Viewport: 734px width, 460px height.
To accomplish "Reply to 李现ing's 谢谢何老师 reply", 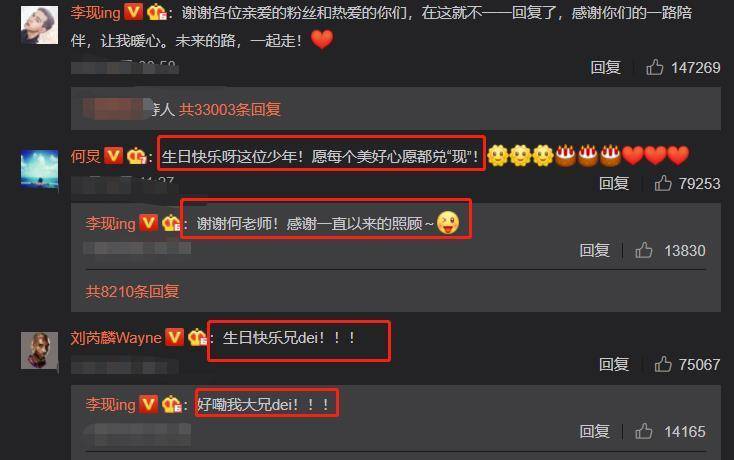I will (595, 250).
